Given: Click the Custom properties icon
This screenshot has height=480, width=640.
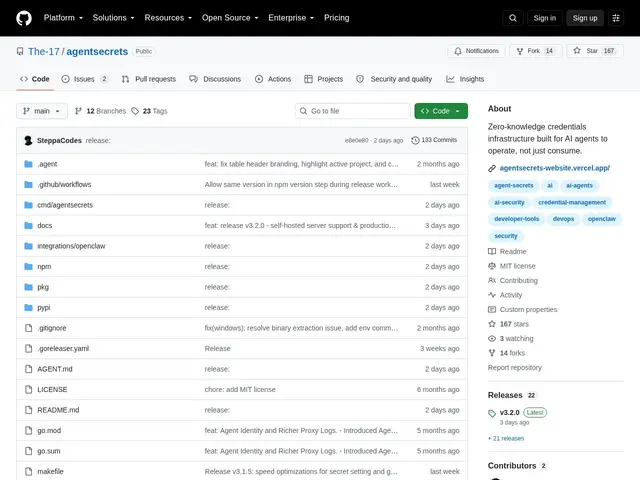Looking at the screenshot, I should pos(492,309).
